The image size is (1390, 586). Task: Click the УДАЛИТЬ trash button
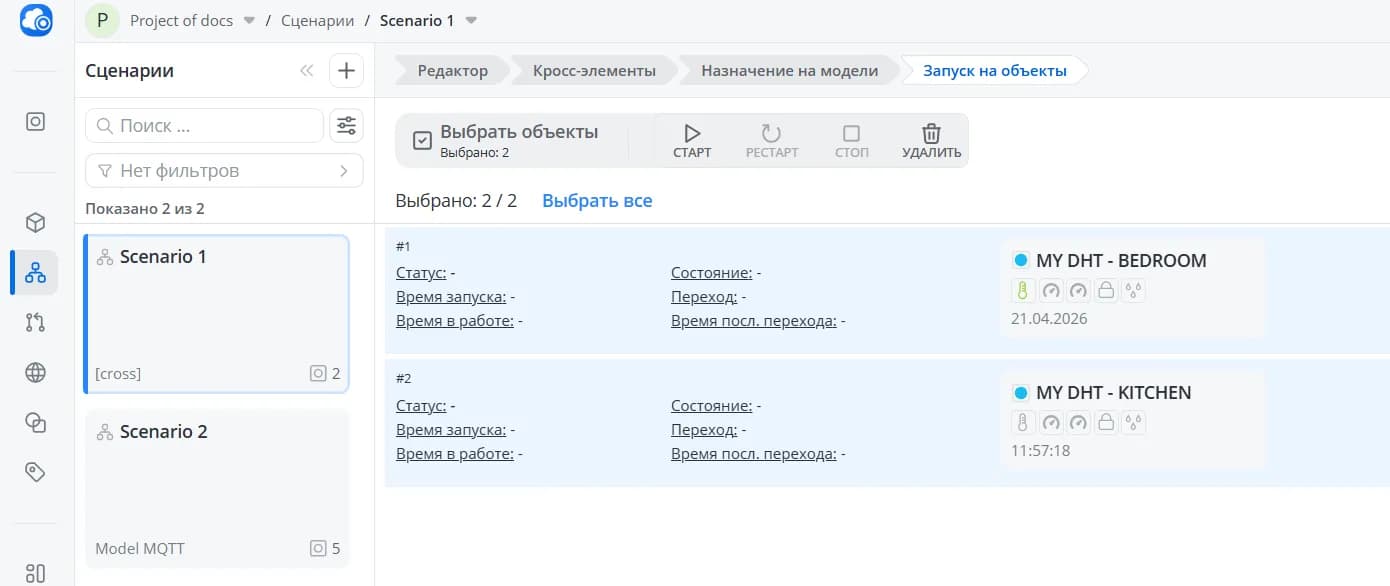(931, 141)
